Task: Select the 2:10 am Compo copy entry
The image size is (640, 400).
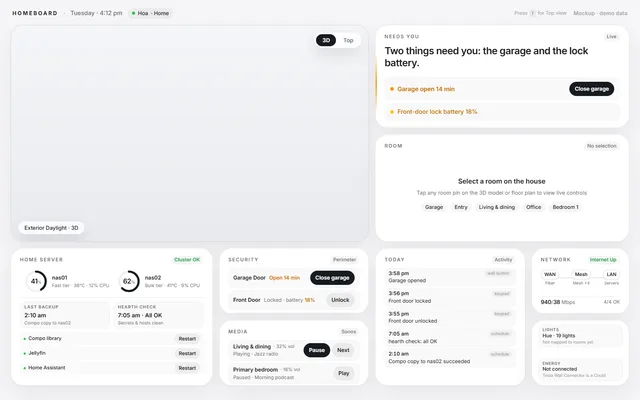Action: coord(450,358)
